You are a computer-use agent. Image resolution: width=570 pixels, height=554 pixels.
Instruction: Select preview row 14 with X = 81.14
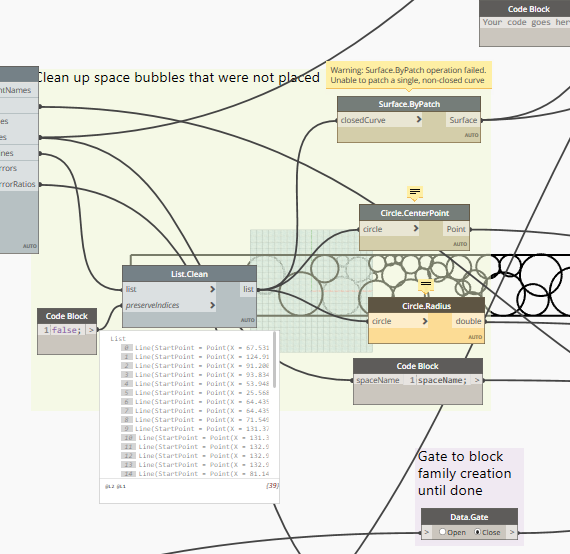(195, 474)
